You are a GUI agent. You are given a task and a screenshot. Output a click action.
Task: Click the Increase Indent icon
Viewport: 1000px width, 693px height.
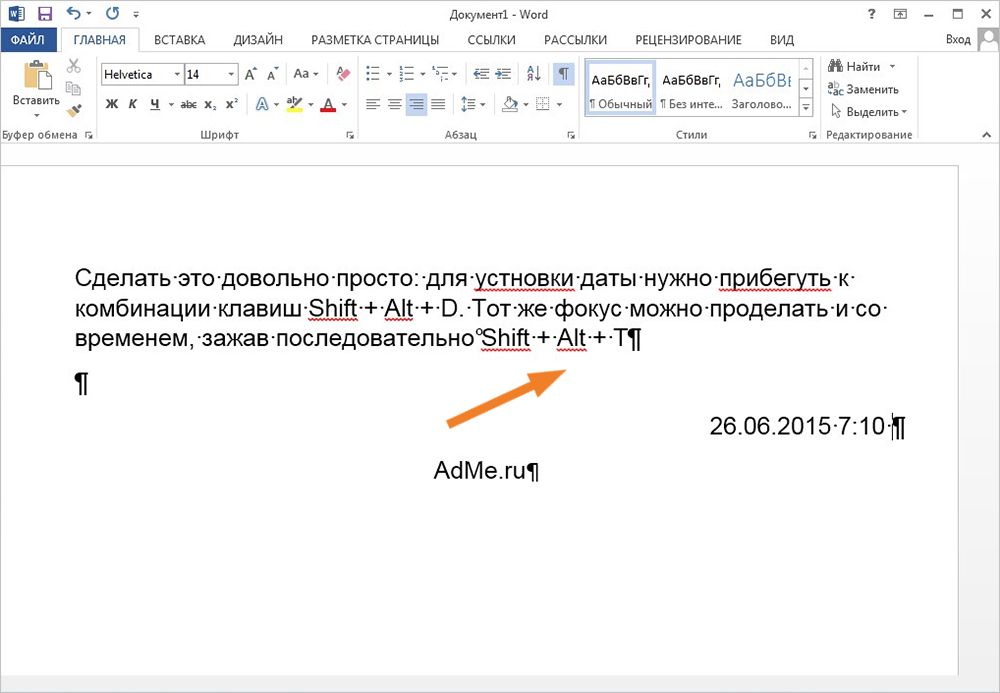503,74
